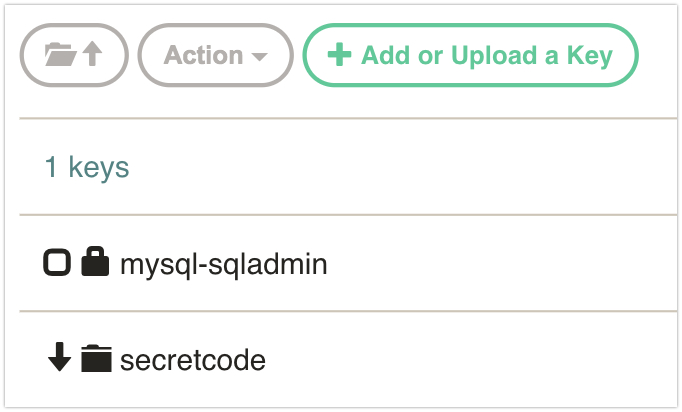Click the open folder icon
The width and height of the screenshot is (682, 412).
pyautogui.click(x=60, y=54)
